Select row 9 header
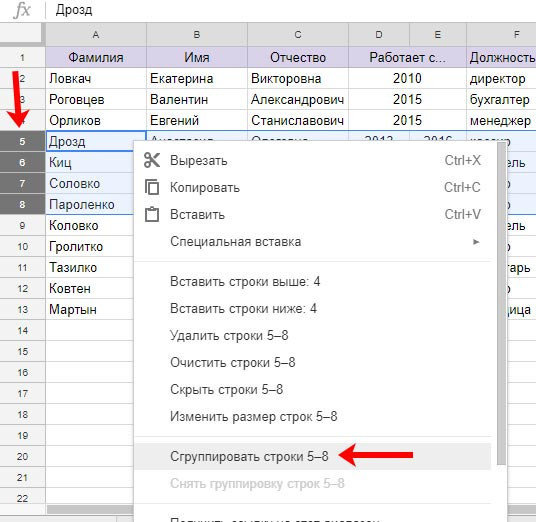This screenshot has width=536, height=522. pos(22,226)
